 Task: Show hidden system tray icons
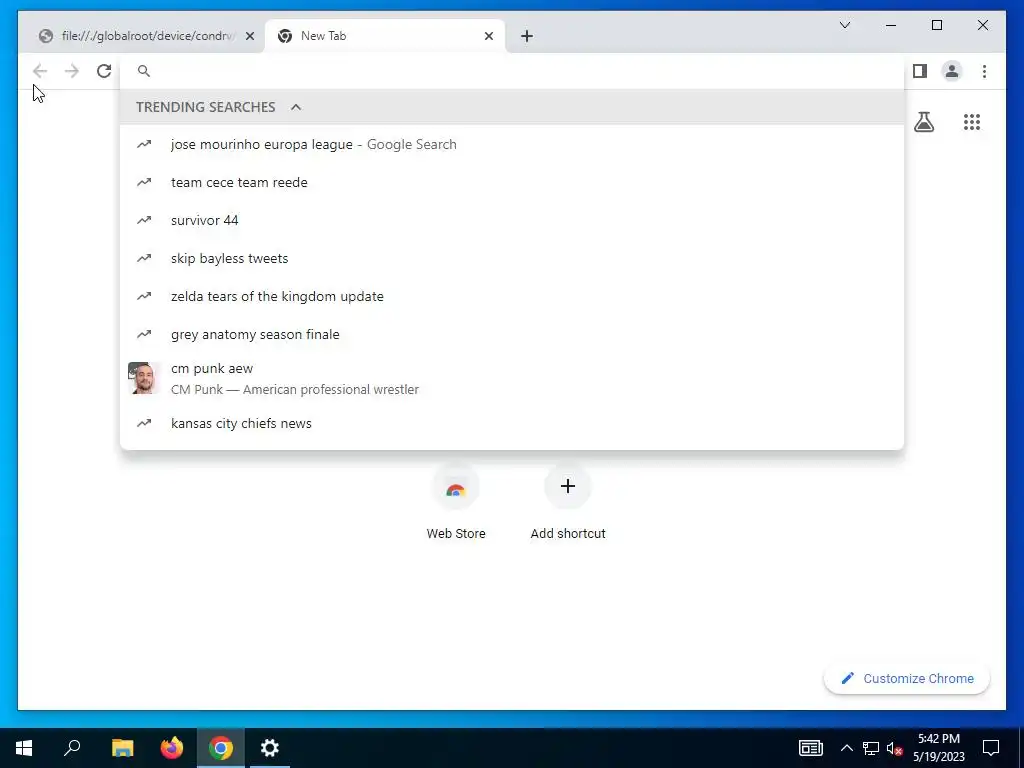point(846,748)
